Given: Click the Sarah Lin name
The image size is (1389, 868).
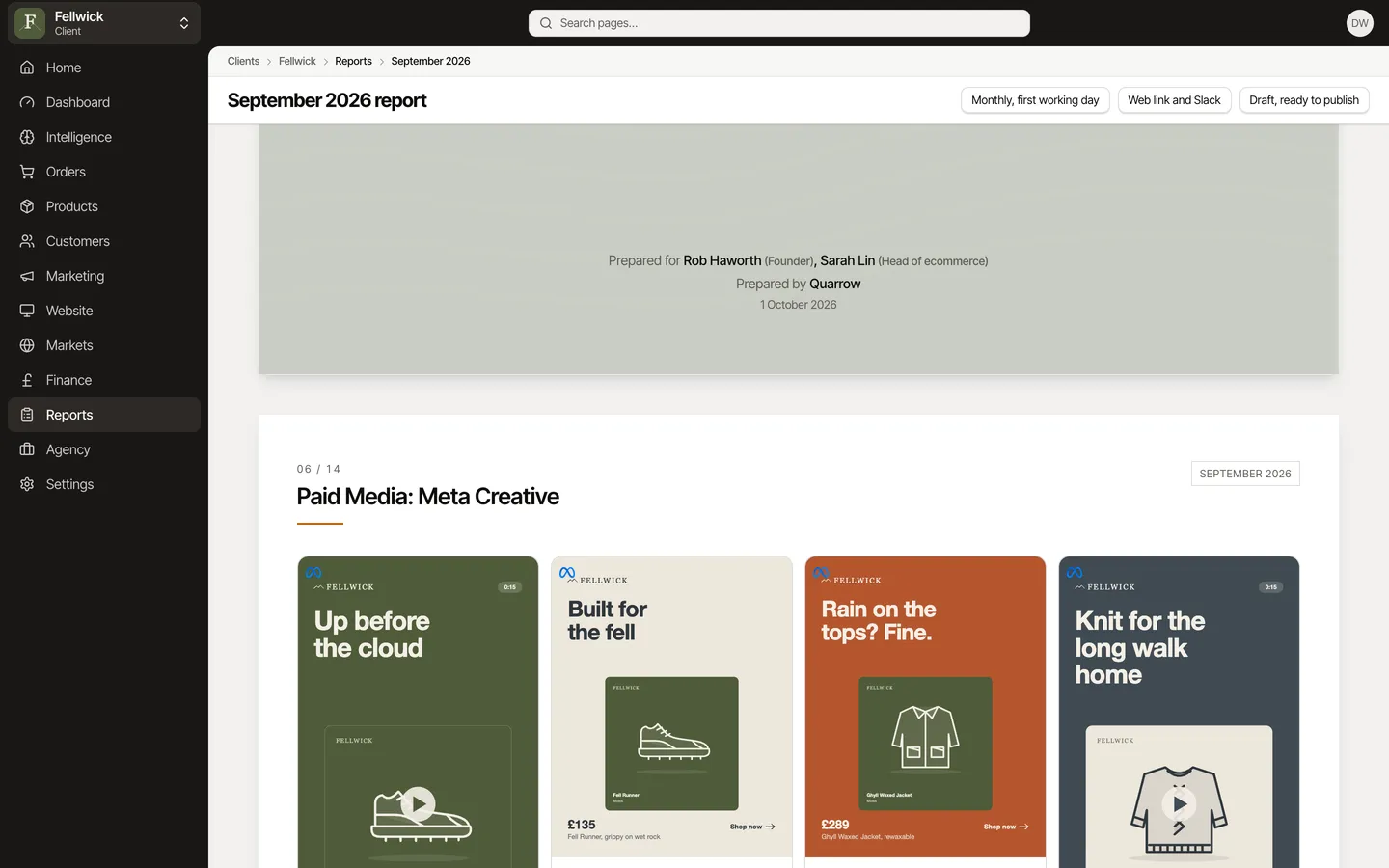Looking at the screenshot, I should tap(847, 260).
